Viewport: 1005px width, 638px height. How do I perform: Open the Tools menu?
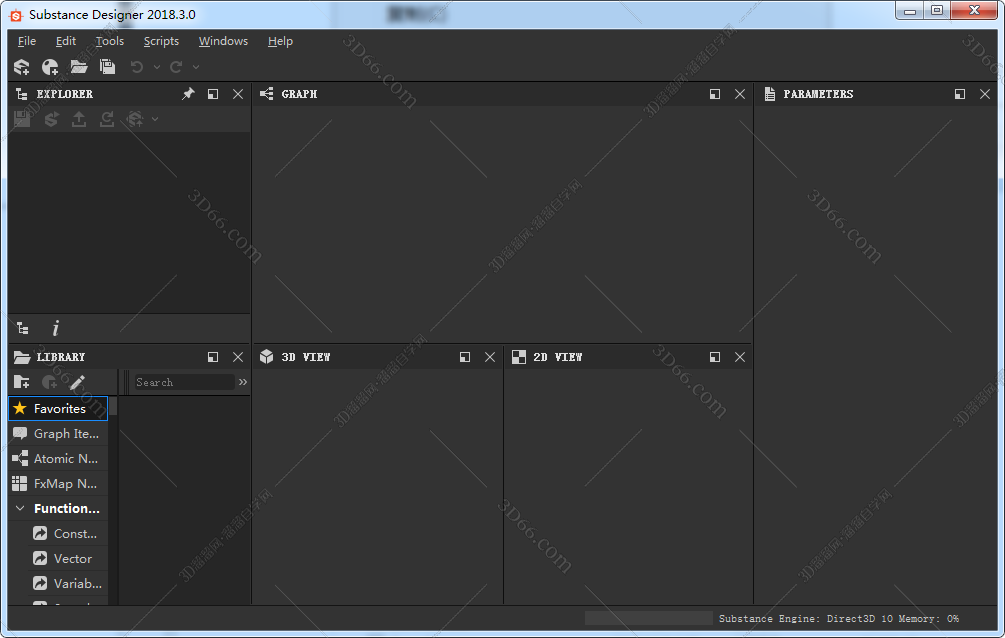tap(110, 41)
